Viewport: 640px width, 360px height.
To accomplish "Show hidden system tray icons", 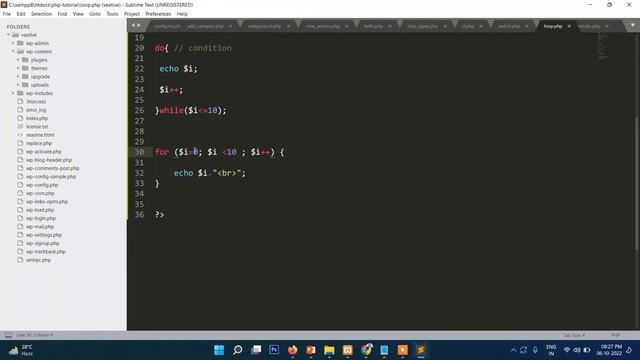I will pyautogui.click(x=513, y=350).
